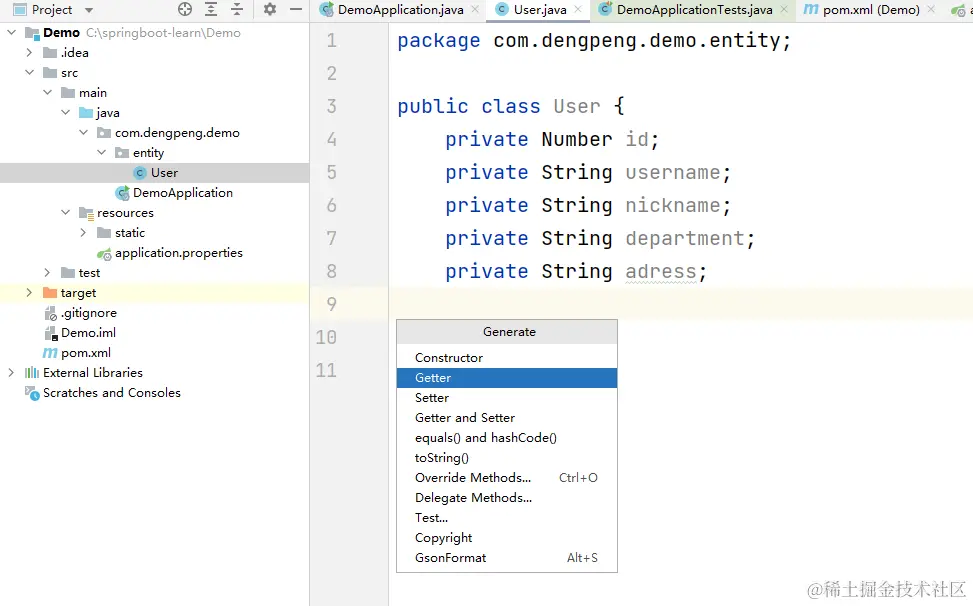Select the External Libraries icon

coord(32,372)
